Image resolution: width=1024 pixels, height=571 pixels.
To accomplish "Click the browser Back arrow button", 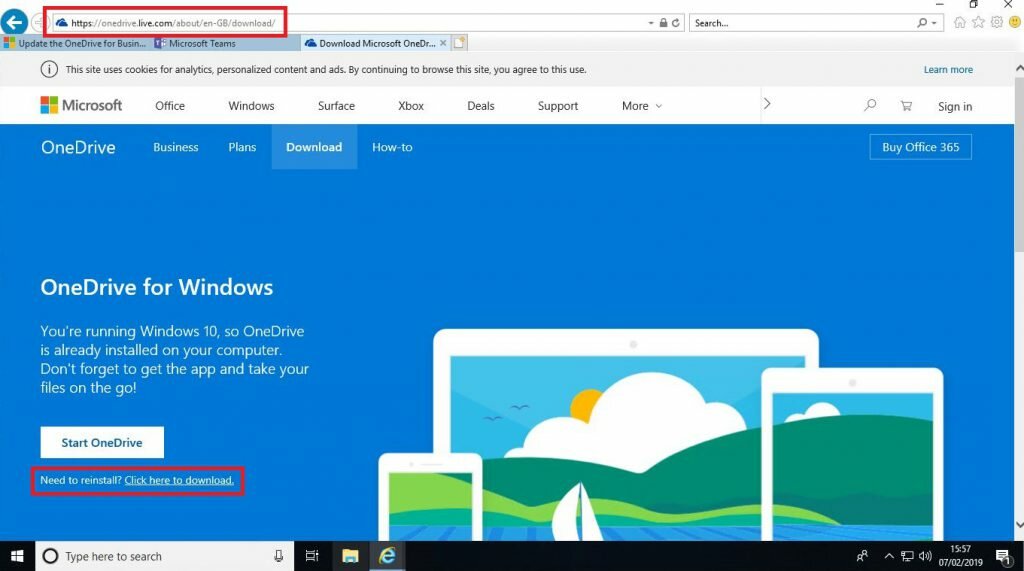I will [x=14, y=22].
